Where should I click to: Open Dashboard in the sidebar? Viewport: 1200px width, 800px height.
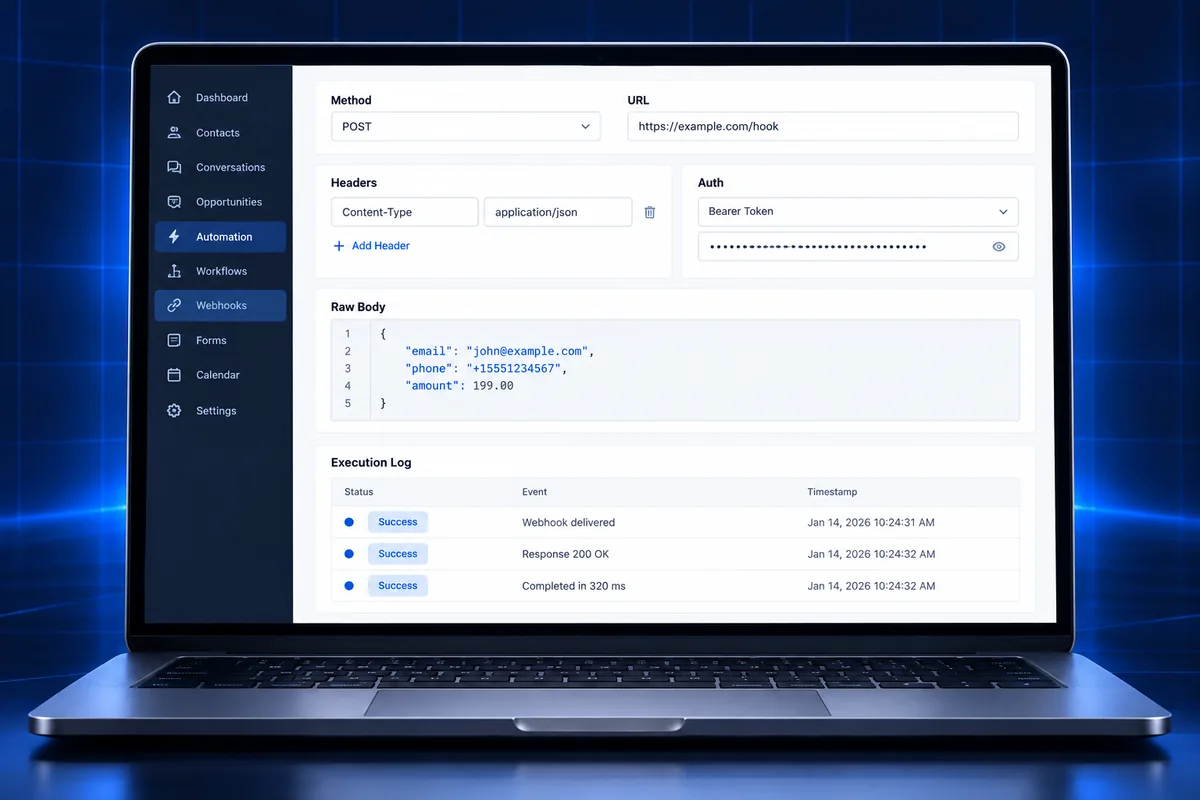221,98
